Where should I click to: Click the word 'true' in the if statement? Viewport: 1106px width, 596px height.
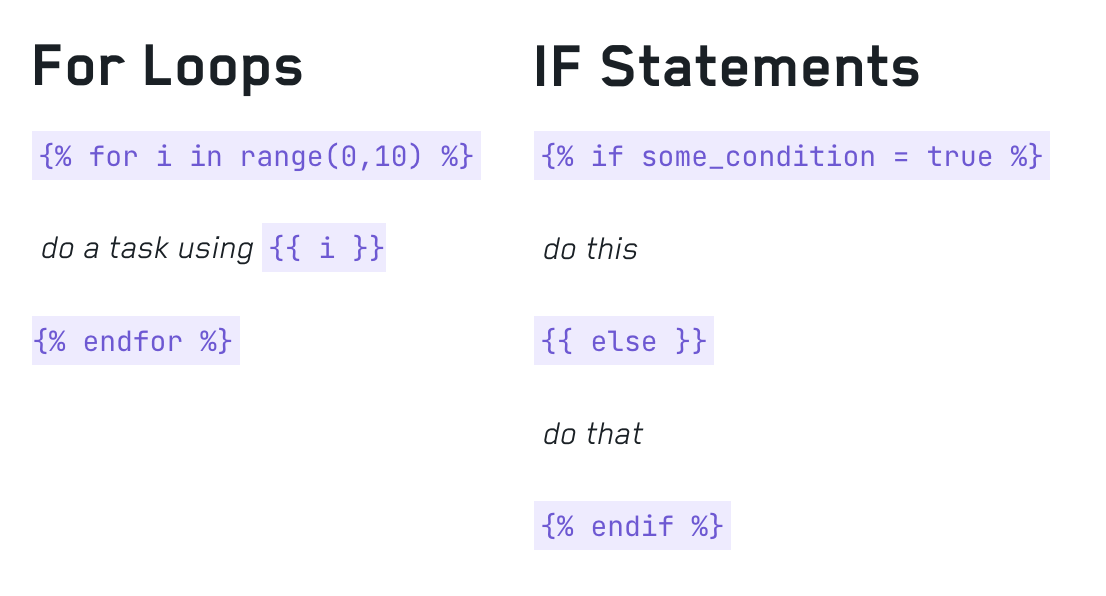(x=959, y=157)
